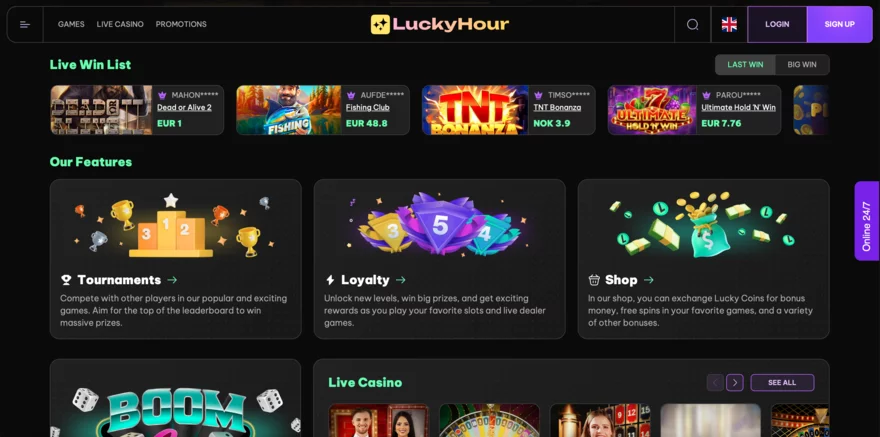880x437 pixels.
Task: Open the LIVE CASINO menu item
Action: tap(120, 24)
